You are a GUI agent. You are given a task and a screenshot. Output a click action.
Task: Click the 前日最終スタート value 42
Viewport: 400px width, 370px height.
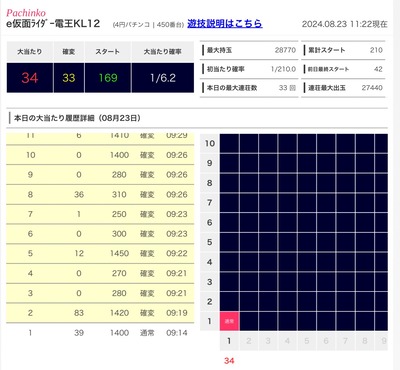click(x=378, y=69)
